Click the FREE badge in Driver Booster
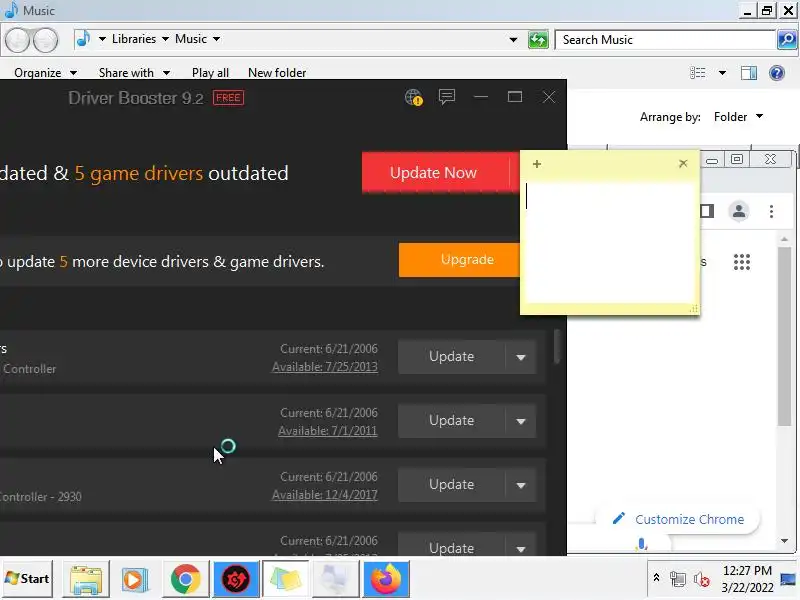This screenshot has height=600, width=800. click(228, 97)
